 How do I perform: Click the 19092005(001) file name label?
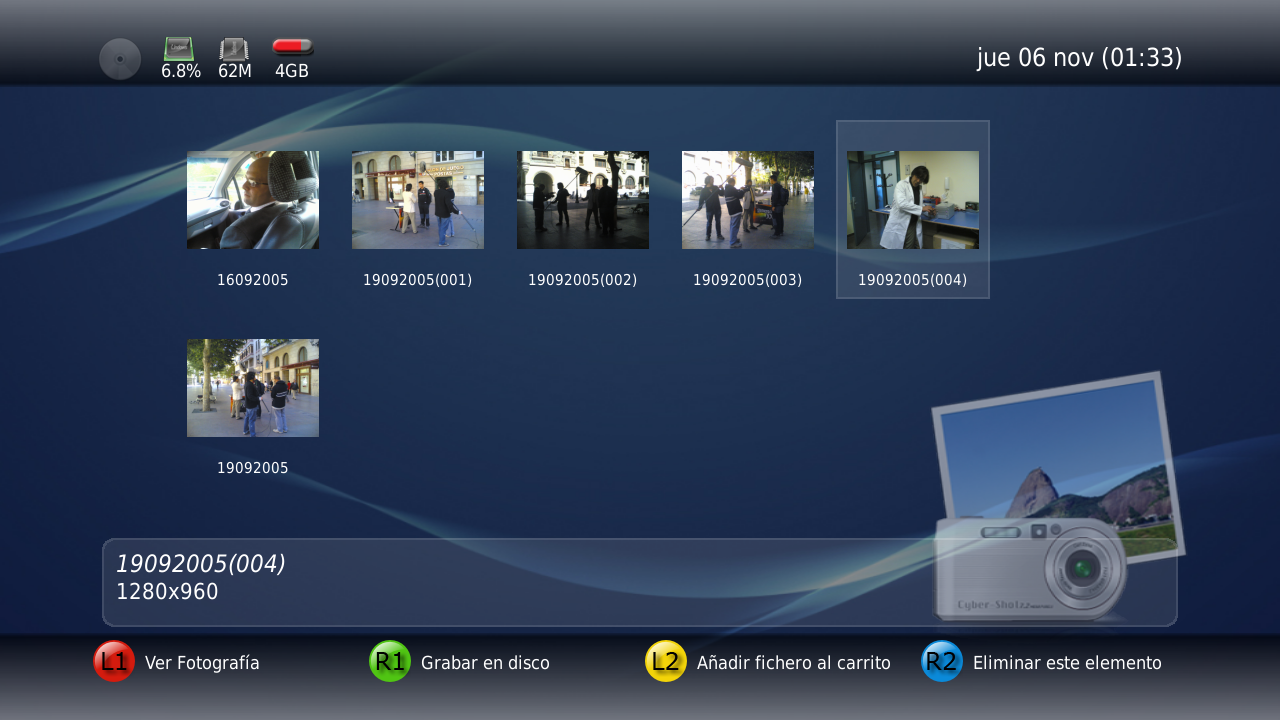(x=418, y=280)
